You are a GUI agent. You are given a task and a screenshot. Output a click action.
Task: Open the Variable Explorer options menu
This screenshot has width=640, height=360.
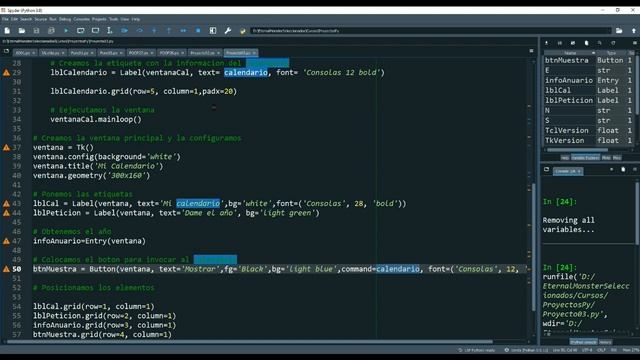(x=634, y=43)
